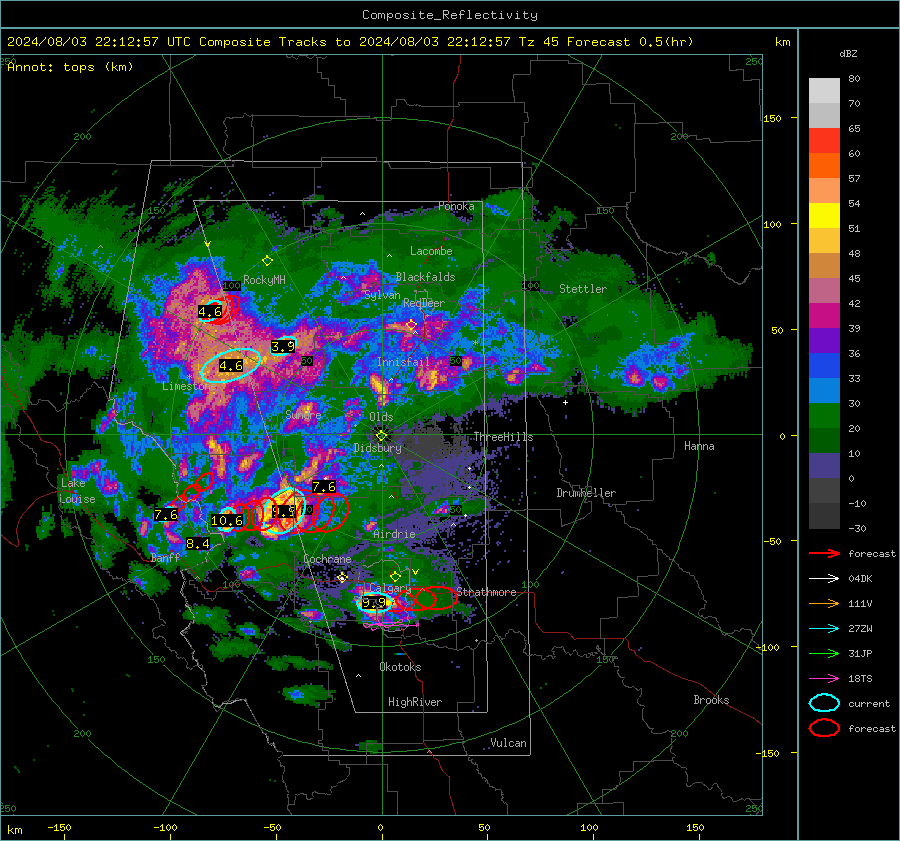Image resolution: width=900 pixels, height=841 pixels.
Task: Click the 7.6 tops label south of Didsbury
Action: point(324,487)
